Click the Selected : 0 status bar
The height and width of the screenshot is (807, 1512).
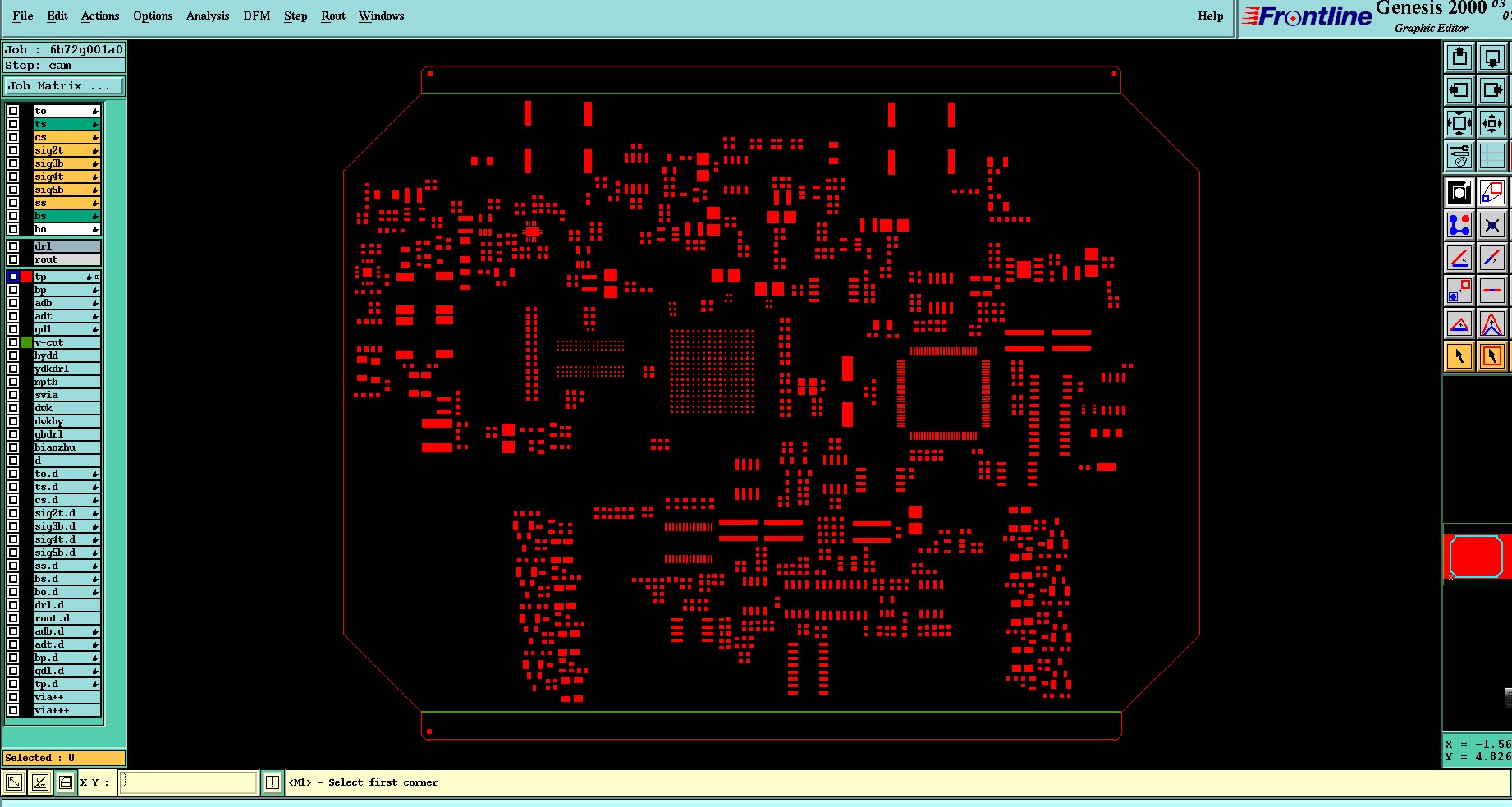[x=64, y=758]
